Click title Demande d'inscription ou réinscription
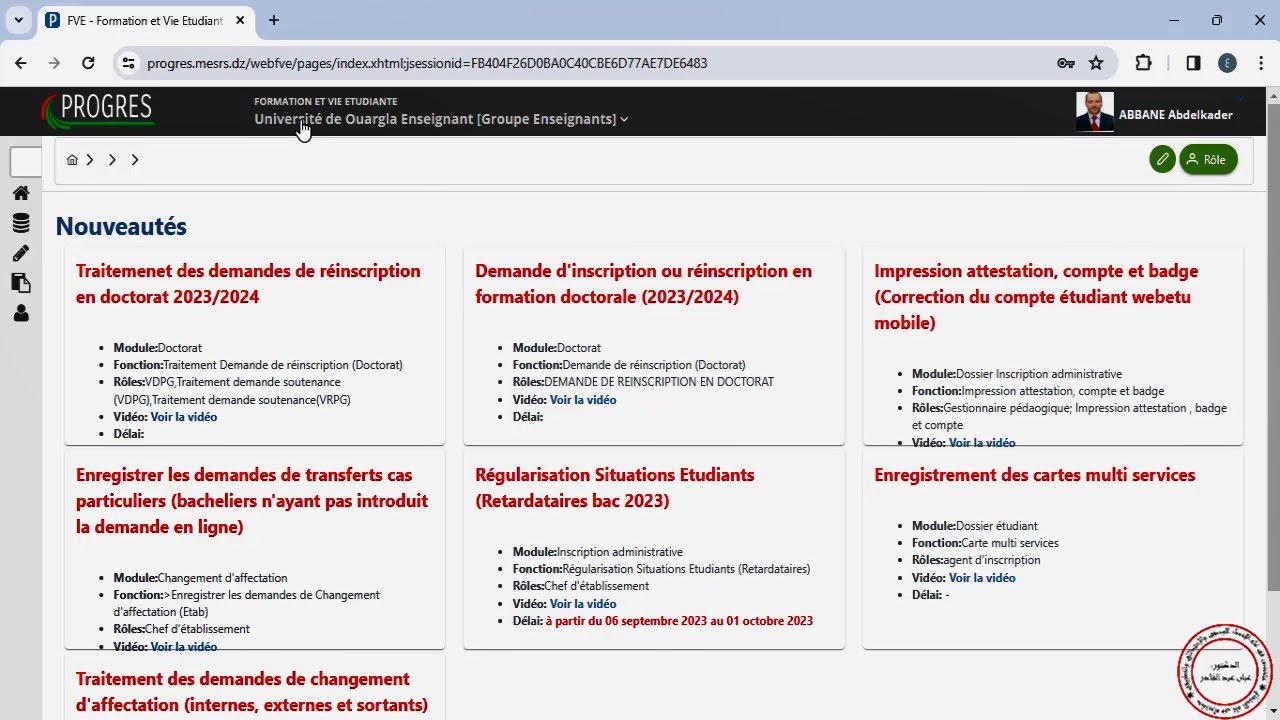The height and width of the screenshot is (720, 1280). tap(643, 284)
